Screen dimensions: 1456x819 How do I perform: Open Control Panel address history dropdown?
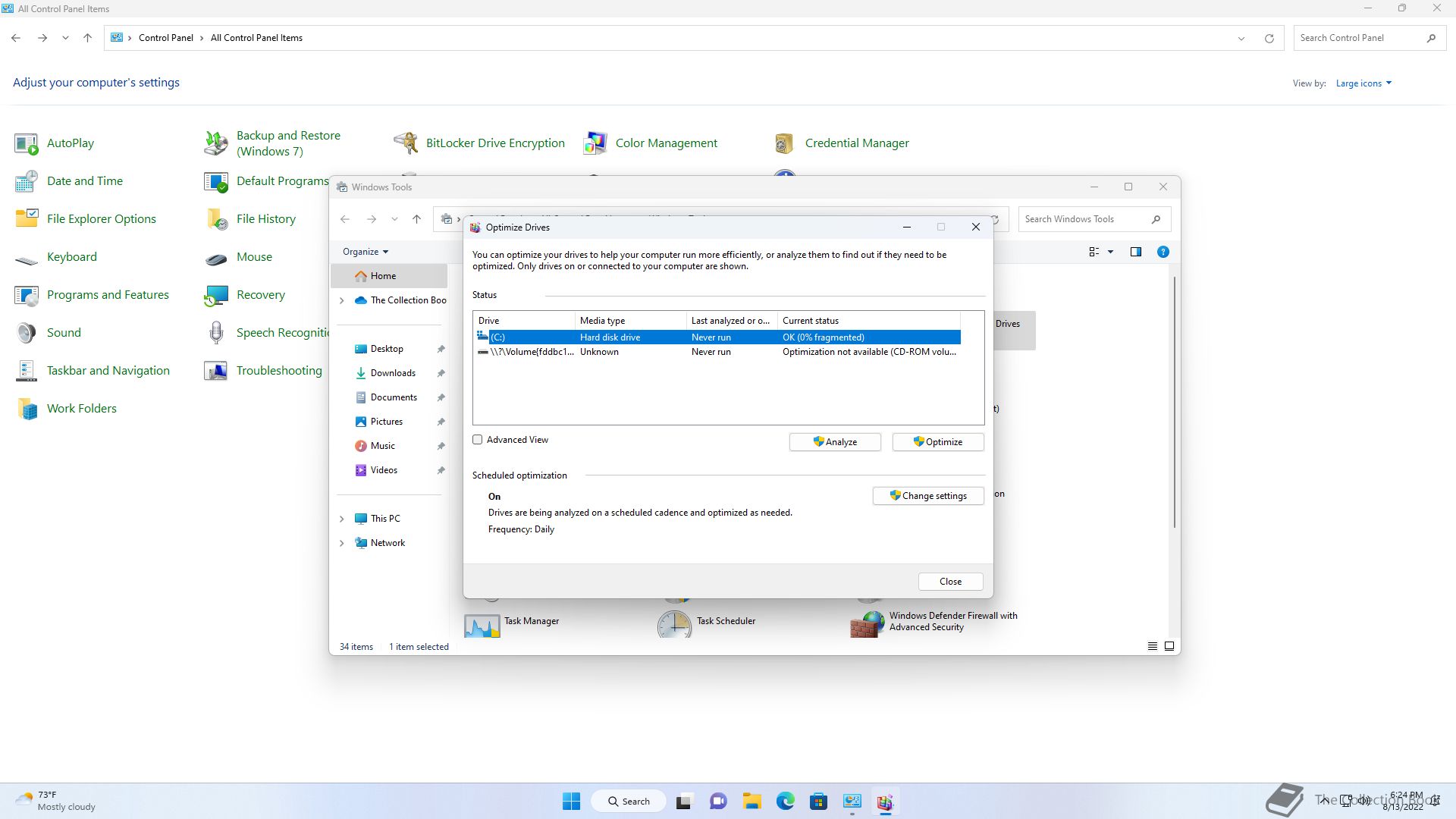point(1241,38)
